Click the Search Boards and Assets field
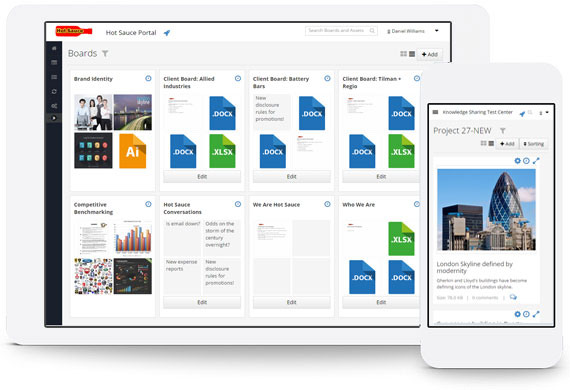 [x=341, y=31]
